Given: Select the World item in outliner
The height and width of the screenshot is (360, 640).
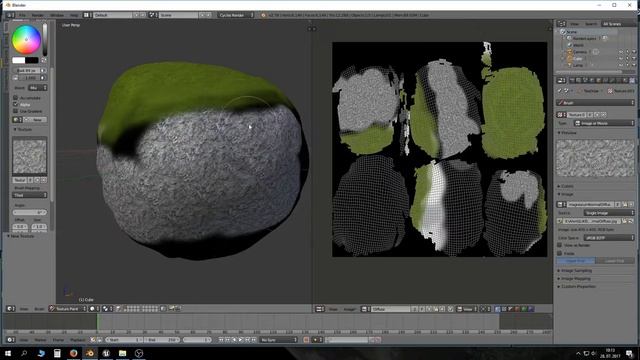Looking at the screenshot, I should (x=578, y=45).
